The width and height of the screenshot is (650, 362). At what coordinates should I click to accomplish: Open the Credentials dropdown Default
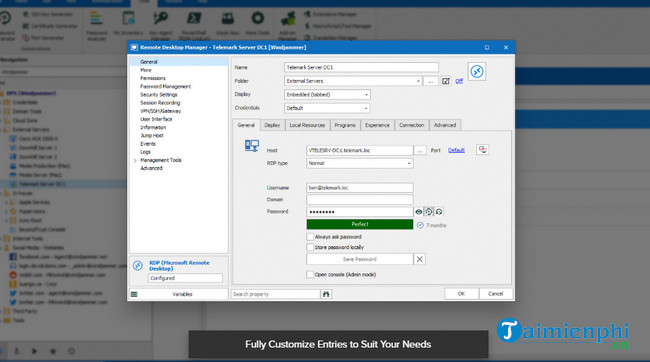[x=327, y=108]
